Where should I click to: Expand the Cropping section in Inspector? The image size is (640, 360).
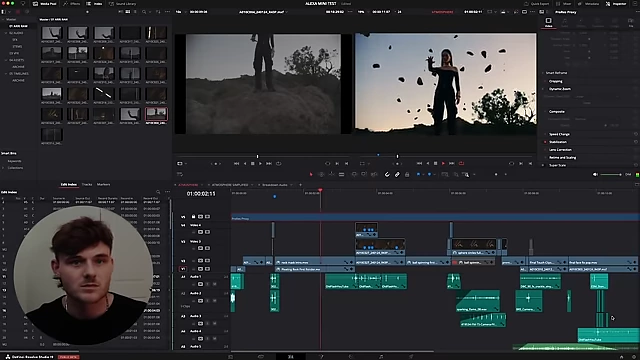click(556, 81)
